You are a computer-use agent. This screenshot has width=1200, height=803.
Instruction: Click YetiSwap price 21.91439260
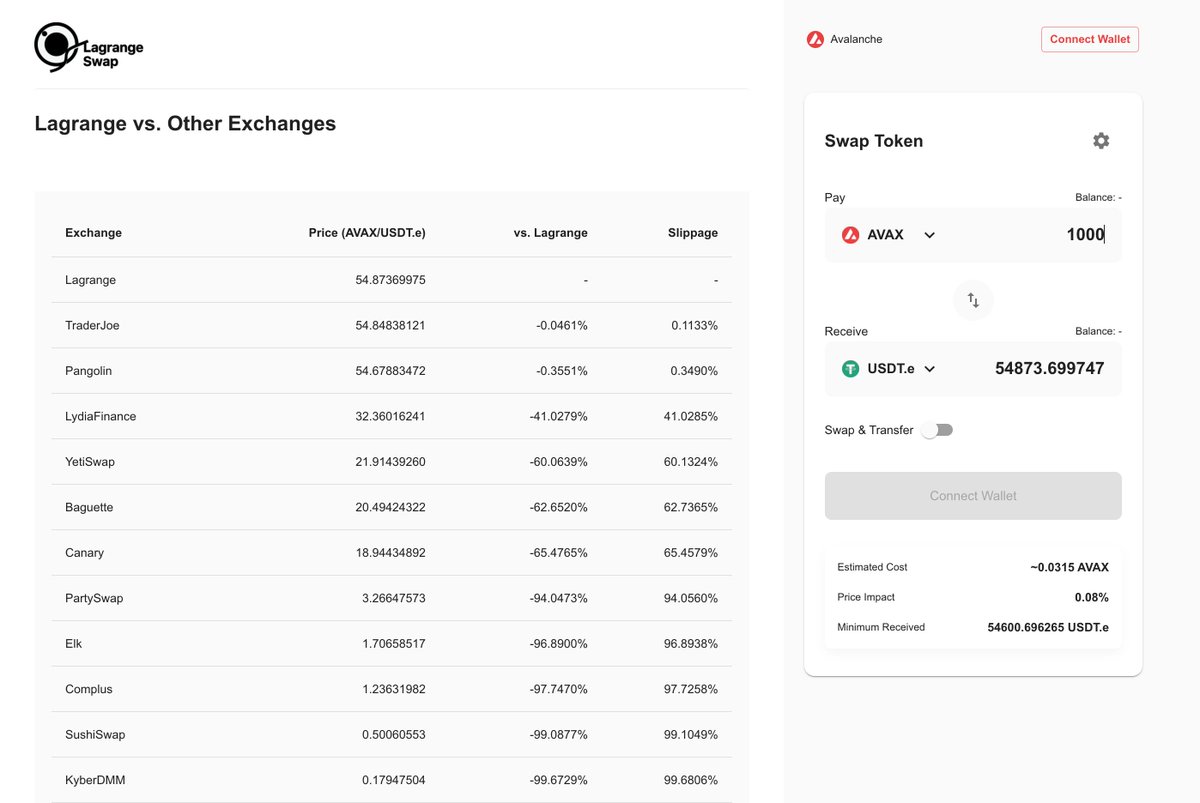390,462
